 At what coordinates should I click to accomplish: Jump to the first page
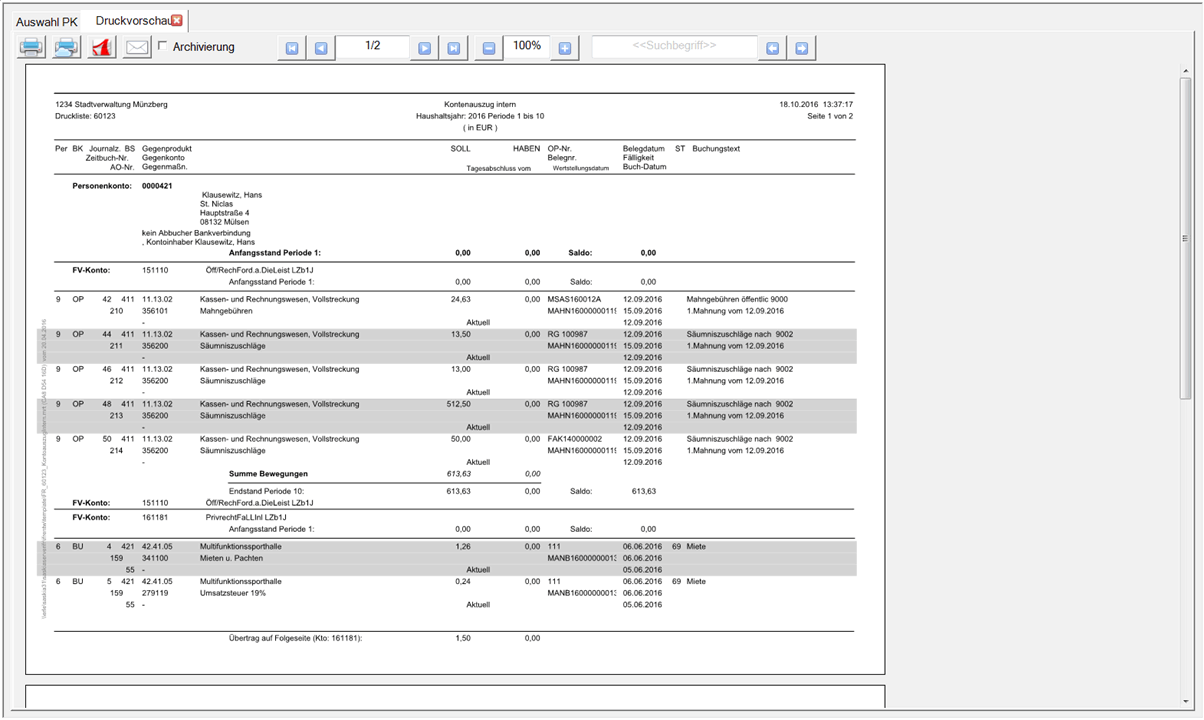291,48
